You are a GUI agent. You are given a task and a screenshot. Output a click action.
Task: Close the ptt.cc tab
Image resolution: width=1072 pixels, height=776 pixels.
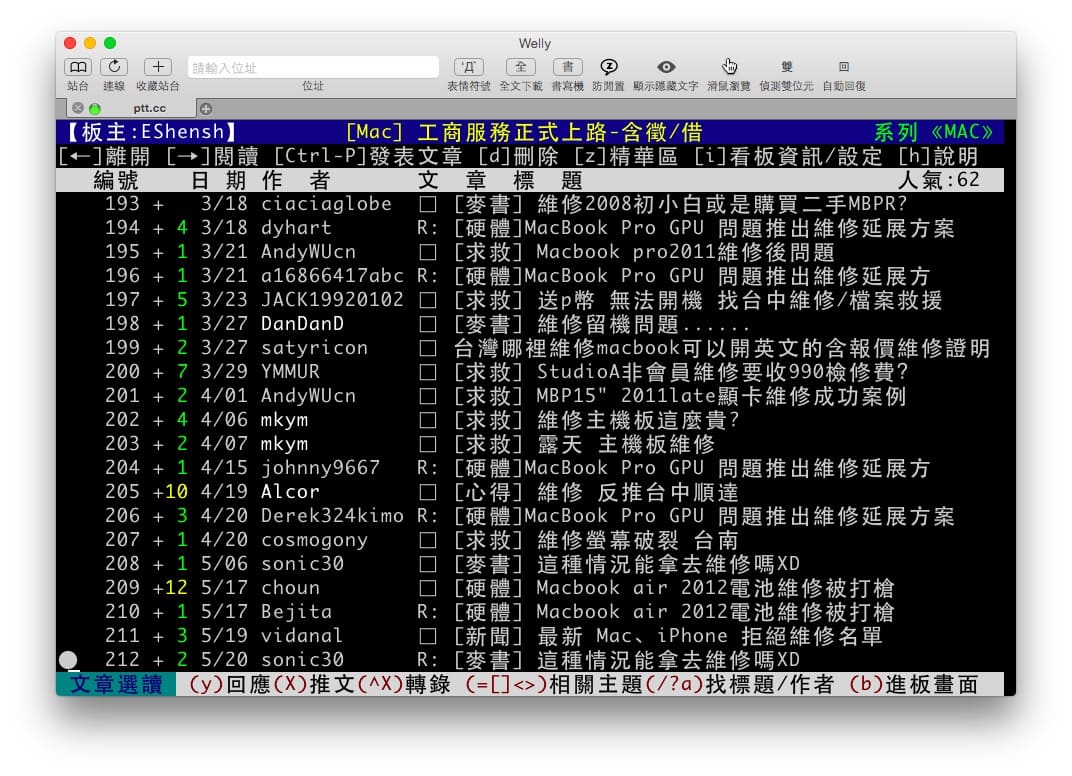coord(78,108)
